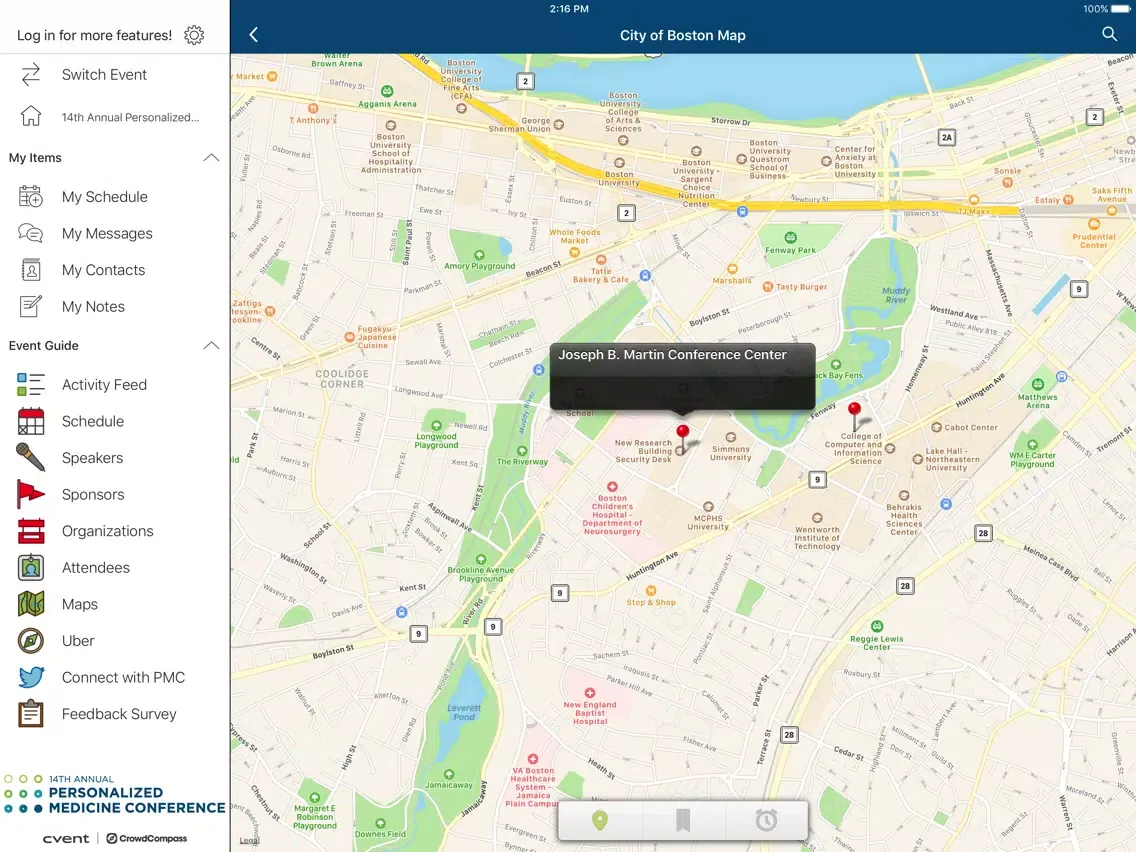Tap the MCPHS University map label

pyautogui.click(x=708, y=522)
